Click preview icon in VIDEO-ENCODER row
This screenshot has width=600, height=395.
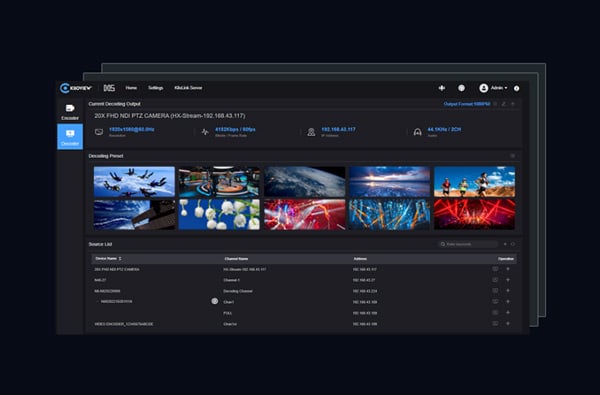click(x=495, y=324)
